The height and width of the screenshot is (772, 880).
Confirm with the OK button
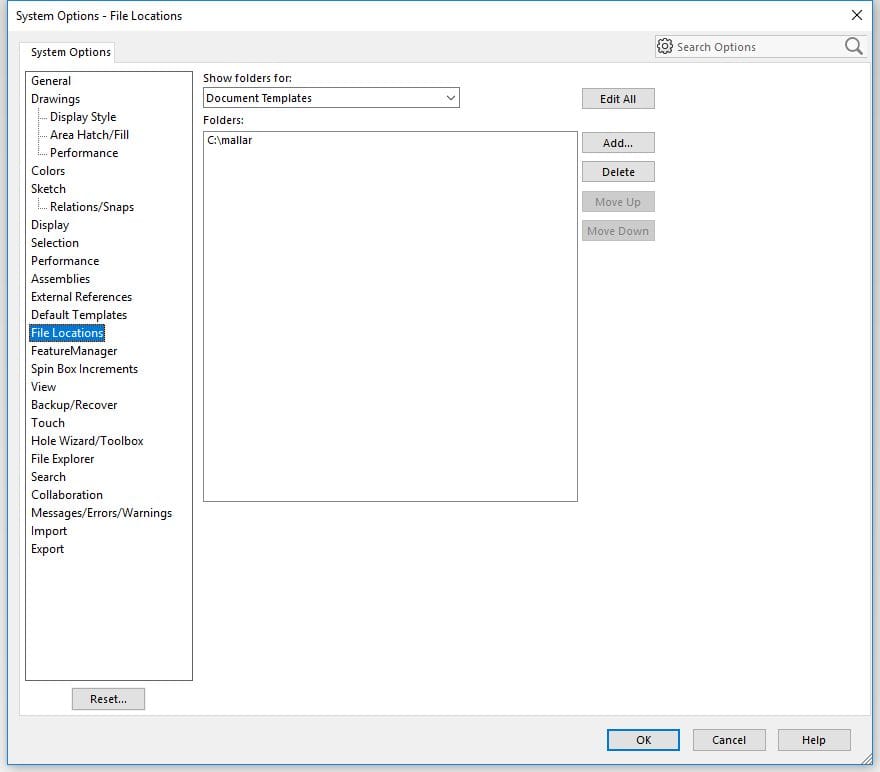point(643,740)
